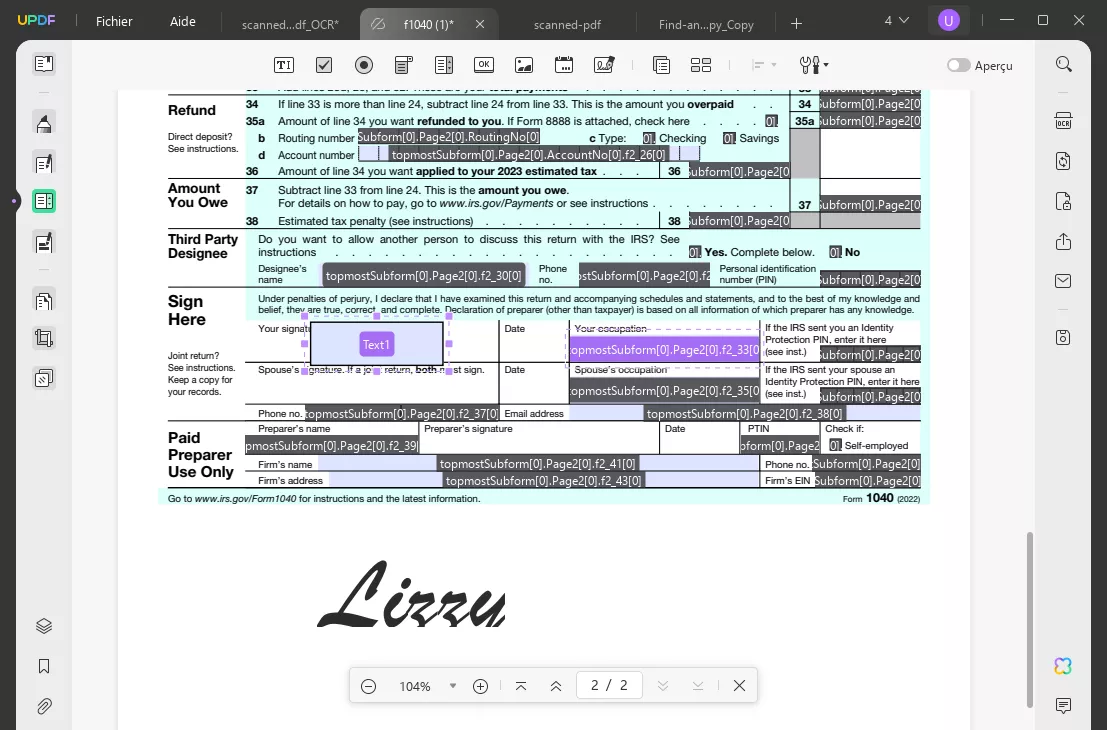
Task: Select the Text1 signature form field
Action: [x=377, y=344]
